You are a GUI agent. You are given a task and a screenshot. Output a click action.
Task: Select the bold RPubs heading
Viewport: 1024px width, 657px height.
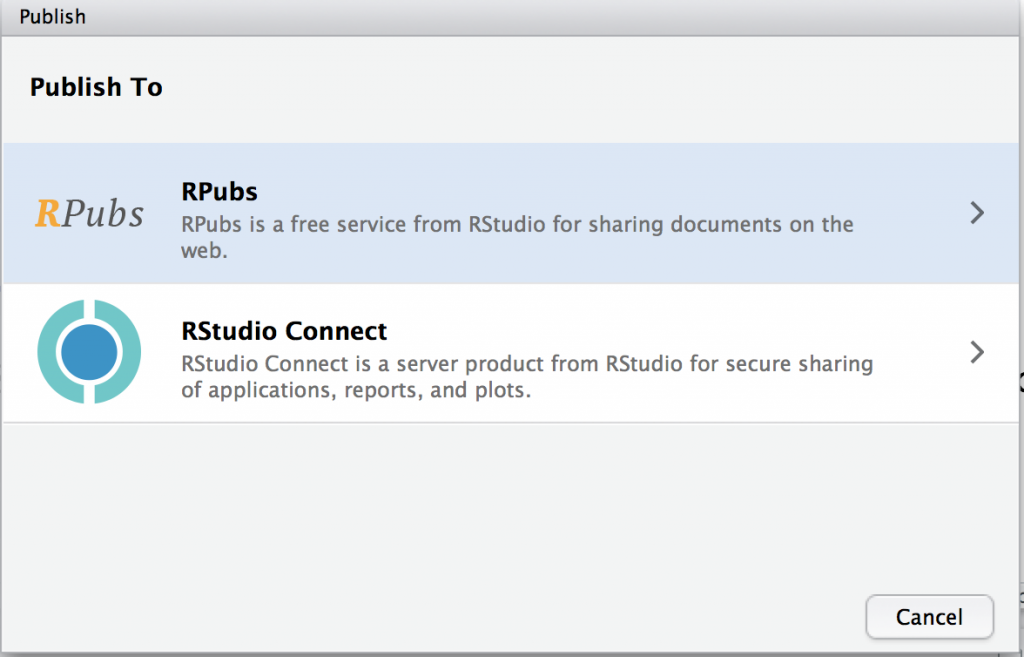219,190
